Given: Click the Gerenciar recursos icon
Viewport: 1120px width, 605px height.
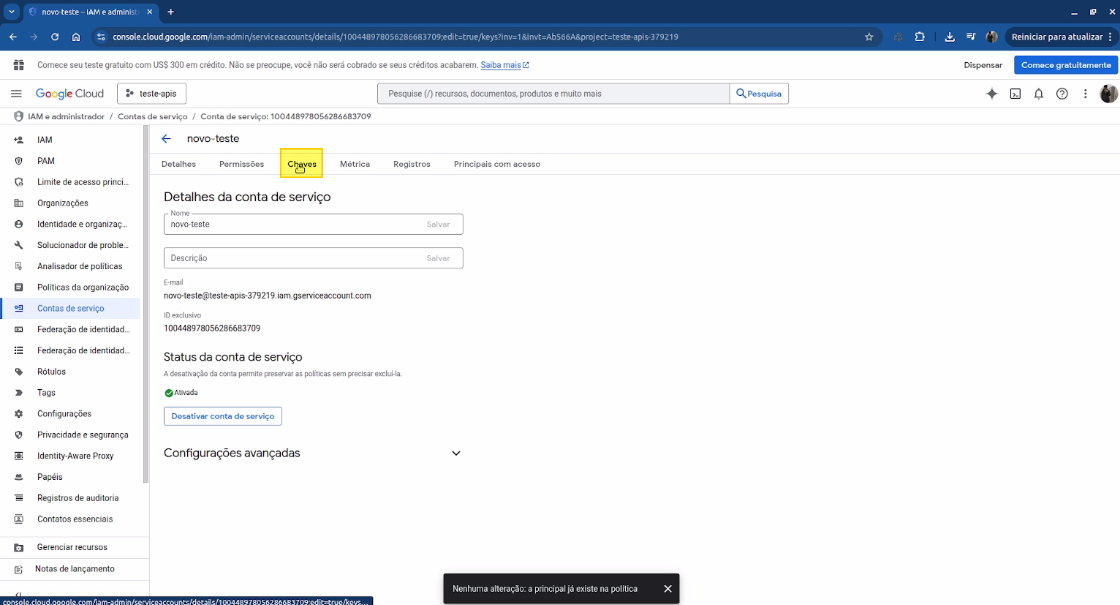Looking at the screenshot, I should click(x=19, y=547).
